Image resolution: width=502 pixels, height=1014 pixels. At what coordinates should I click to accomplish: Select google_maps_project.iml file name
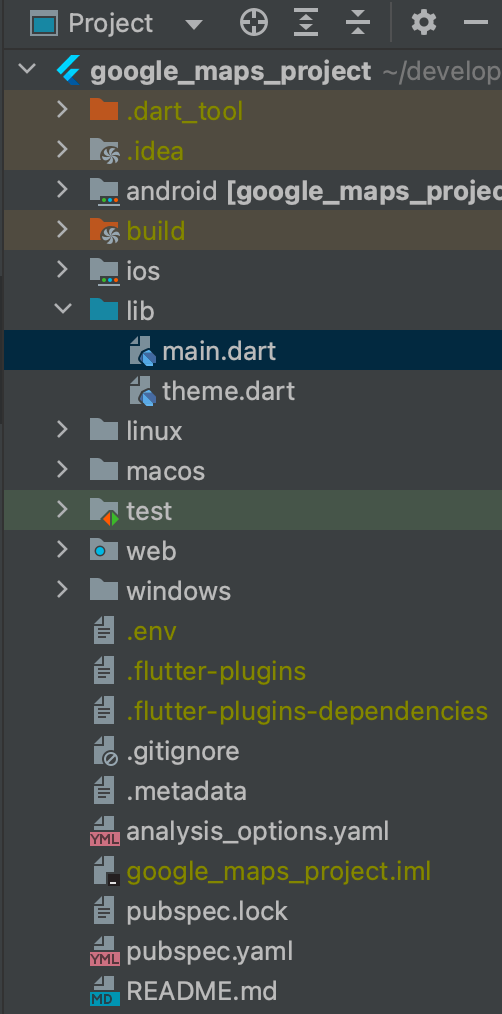point(278,872)
